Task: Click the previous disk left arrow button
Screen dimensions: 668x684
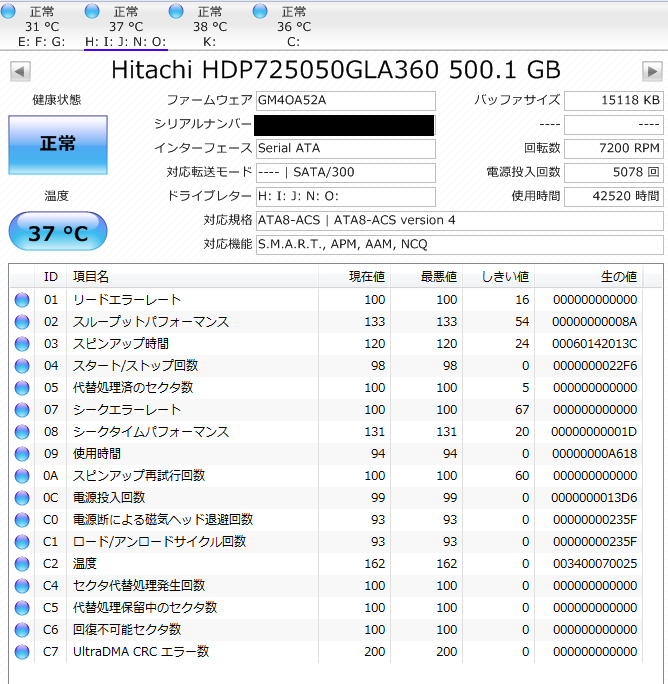Action: click(20, 72)
